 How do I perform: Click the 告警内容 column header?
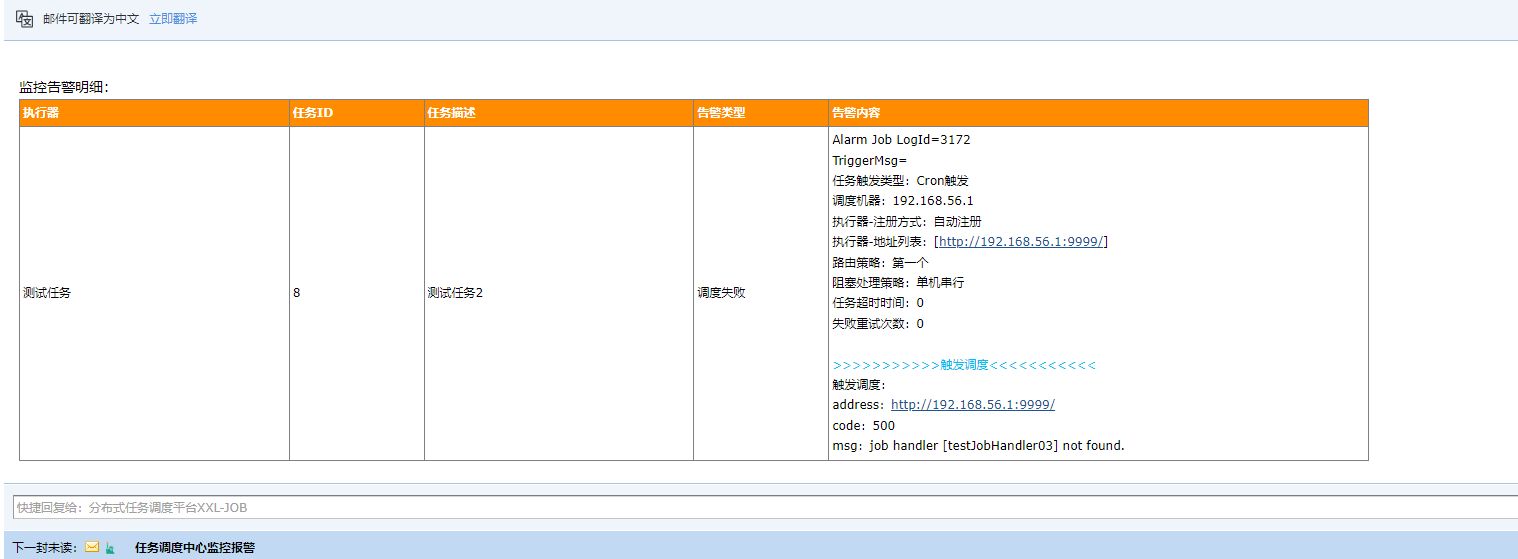point(1098,113)
